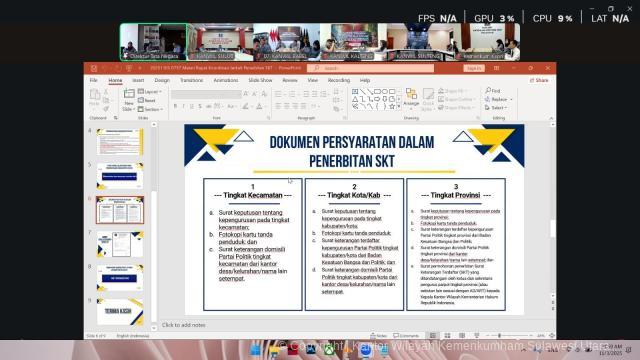Toggle text Shadow (S) formatting
Screen dimensions: 640x360
click(x=200, y=106)
